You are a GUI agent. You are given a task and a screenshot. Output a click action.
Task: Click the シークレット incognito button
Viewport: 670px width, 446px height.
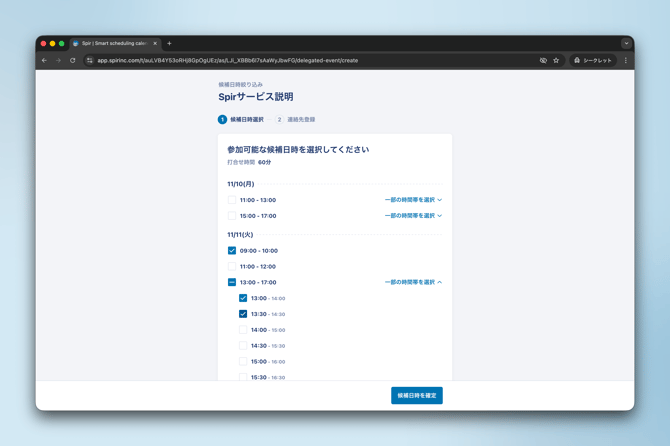[x=593, y=60]
